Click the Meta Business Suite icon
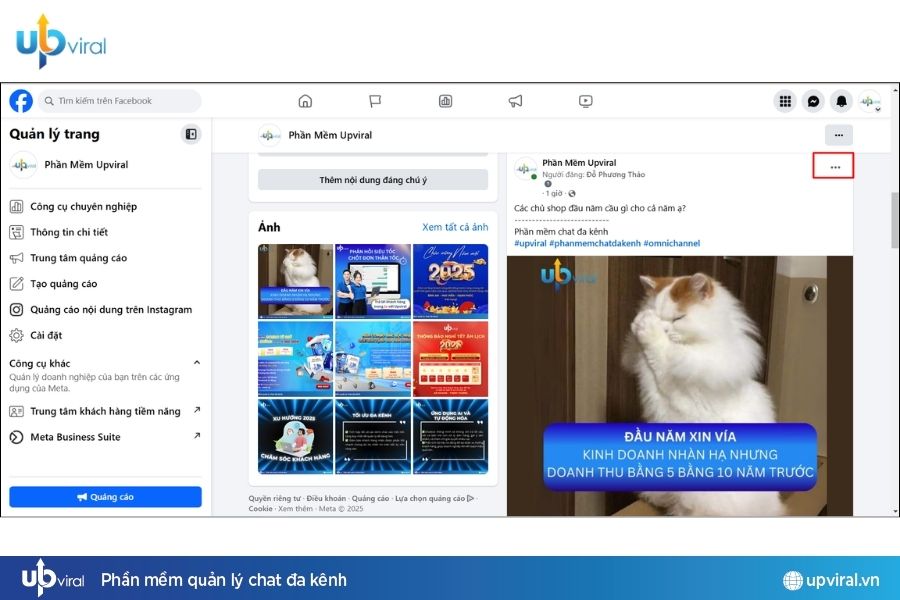The width and height of the screenshot is (900, 600). [x=17, y=437]
